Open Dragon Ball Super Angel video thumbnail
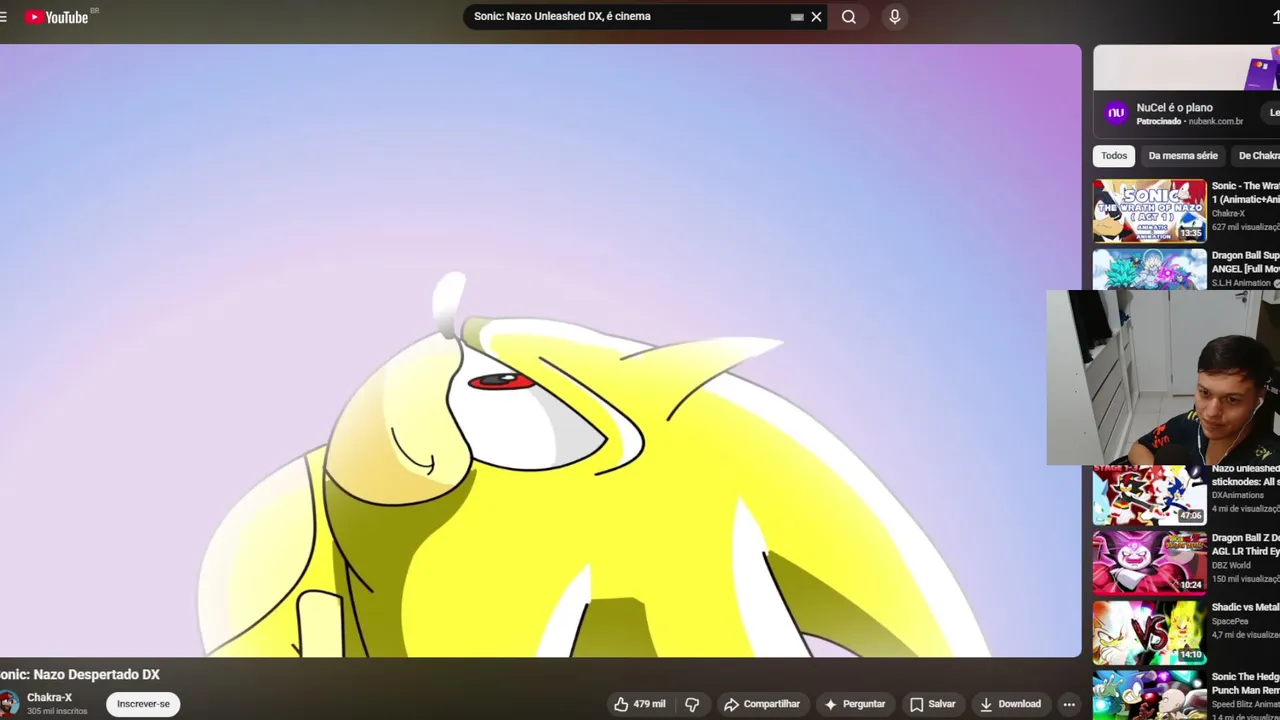Viewport: 1280px width, 720px height. [1150, 270]
